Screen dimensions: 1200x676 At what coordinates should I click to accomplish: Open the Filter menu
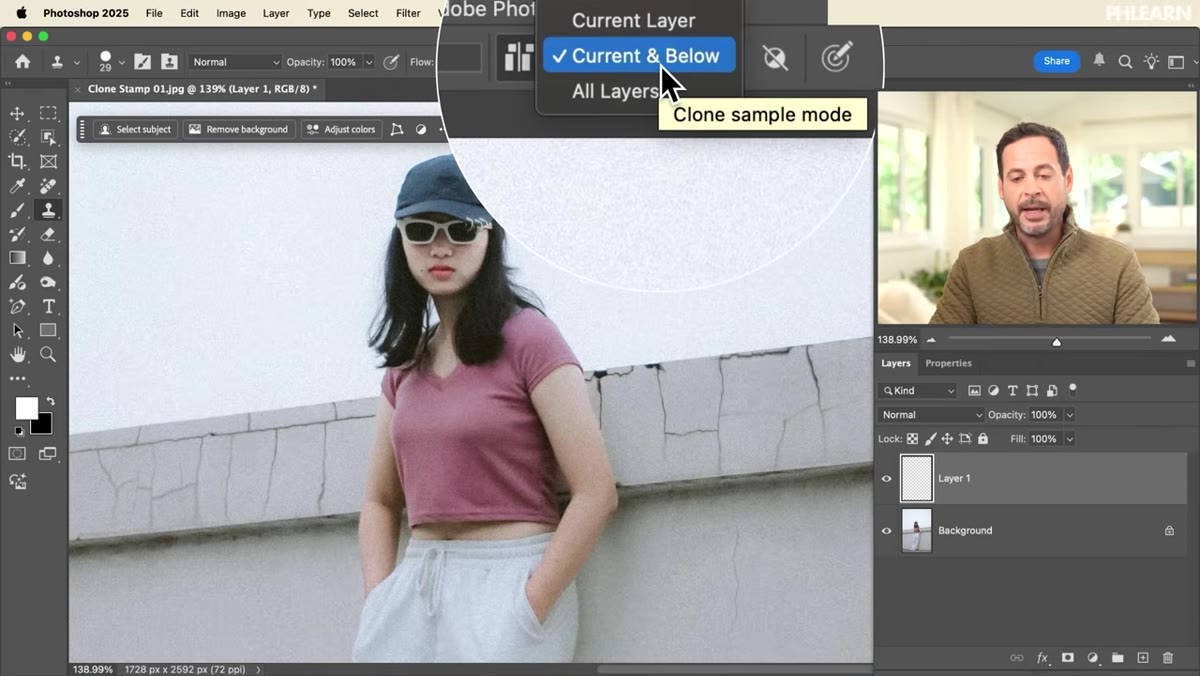click(408, 13)
